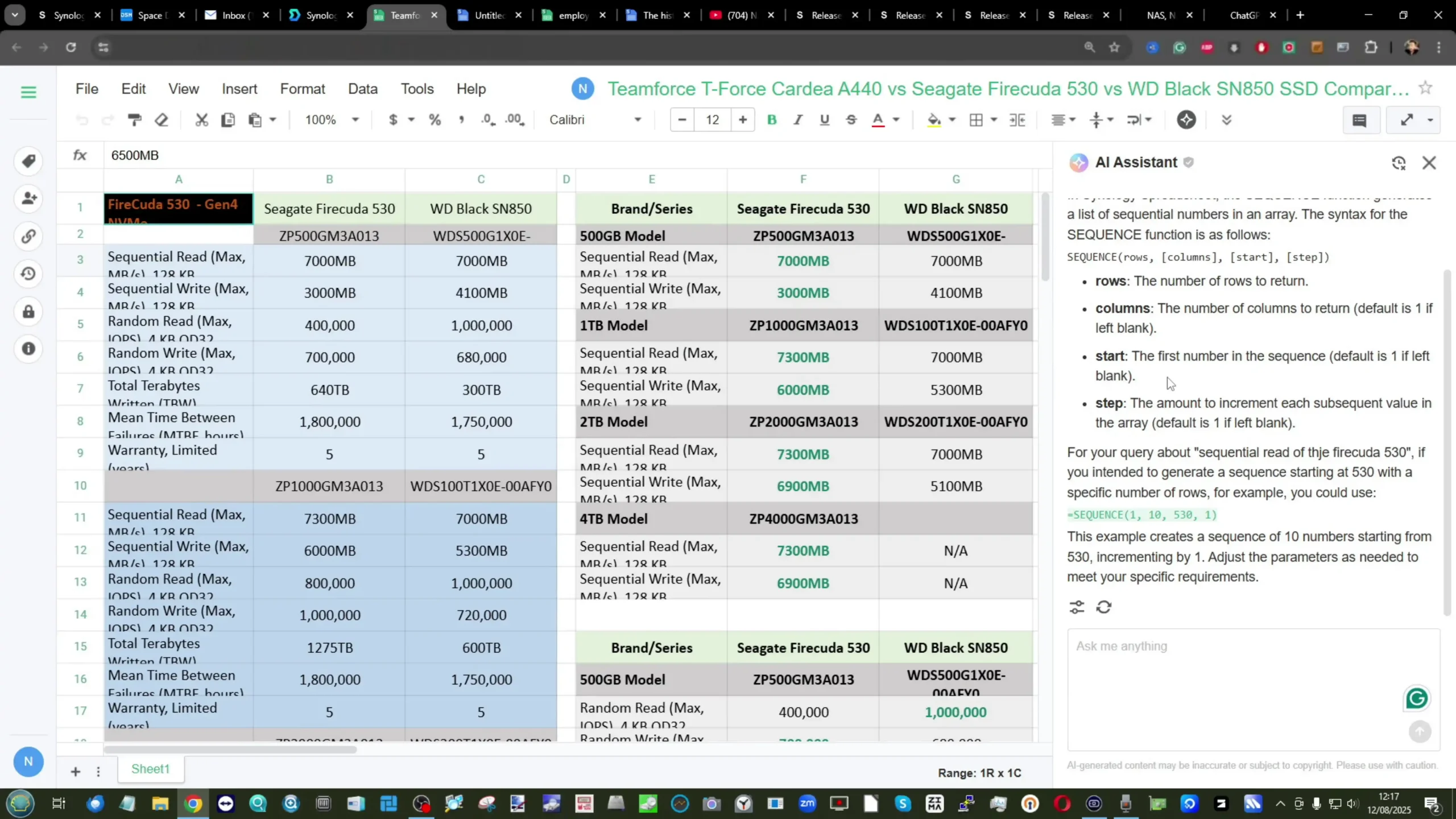Clear formatting with the eraser icon
Image resolution: width=1456 pixels, height=819 pixels.
coord(162,120)
